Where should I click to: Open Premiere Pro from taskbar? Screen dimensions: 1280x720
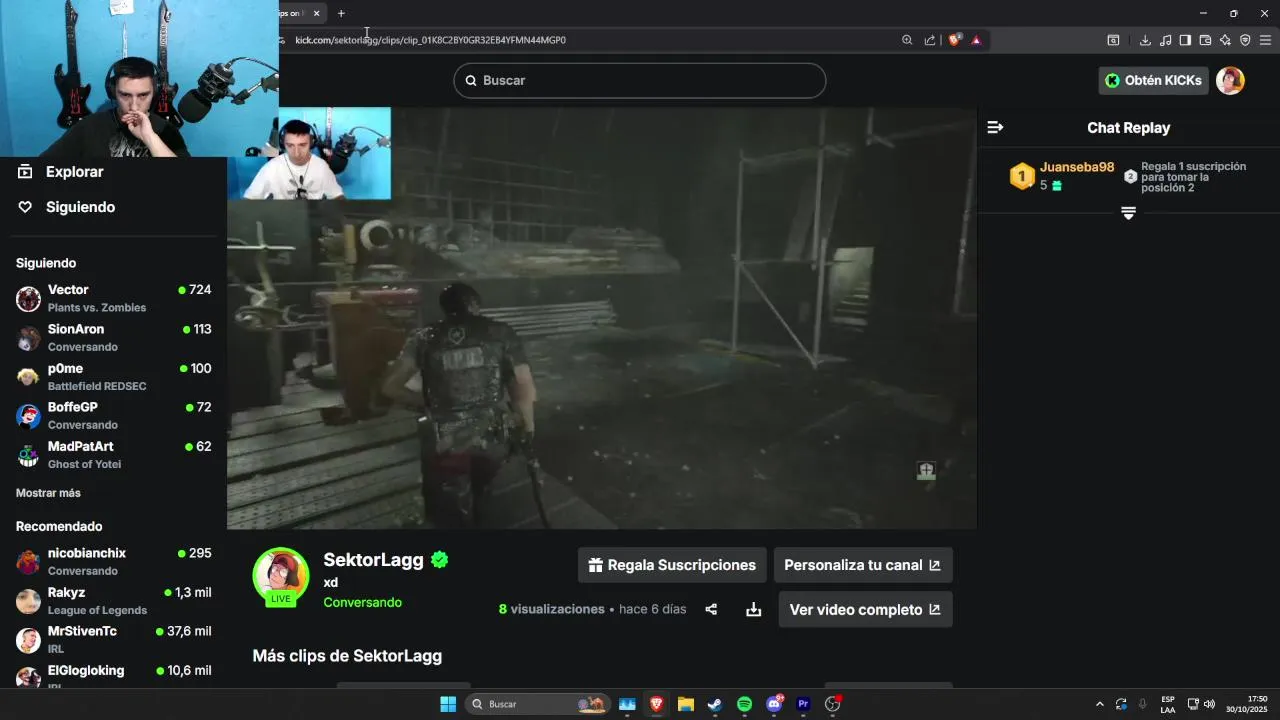[x=803, y=704]
